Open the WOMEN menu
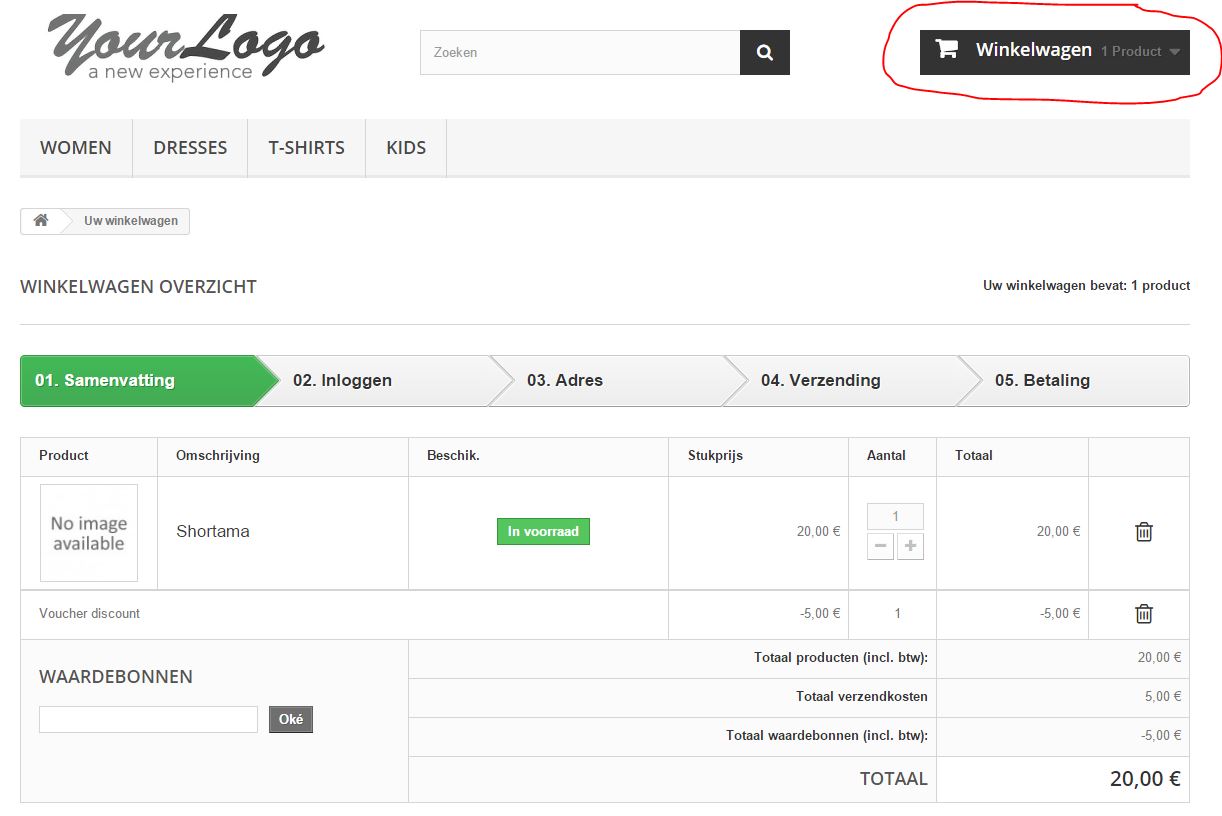The height and width of the screenshot is (816, 1222). click(x=76, y=148)
